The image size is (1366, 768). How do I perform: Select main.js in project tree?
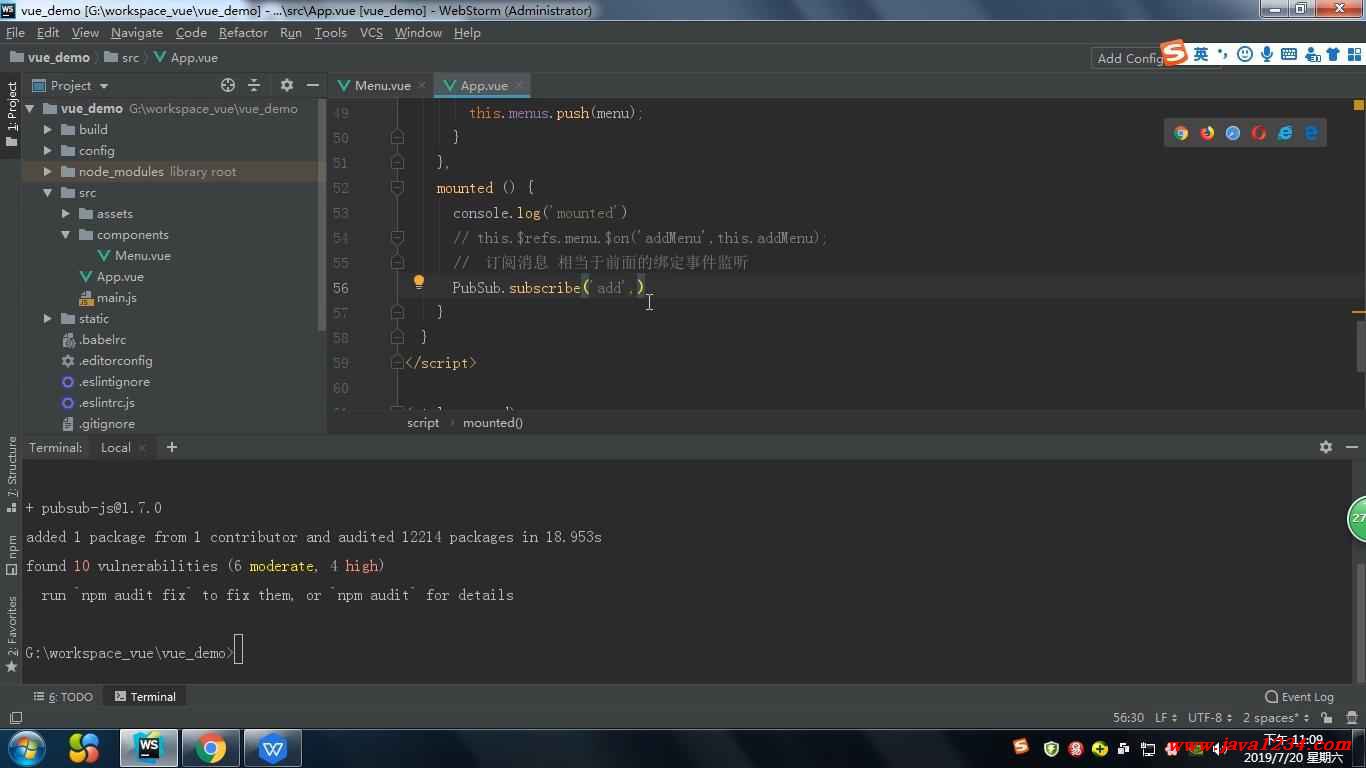tap(116, 297)
